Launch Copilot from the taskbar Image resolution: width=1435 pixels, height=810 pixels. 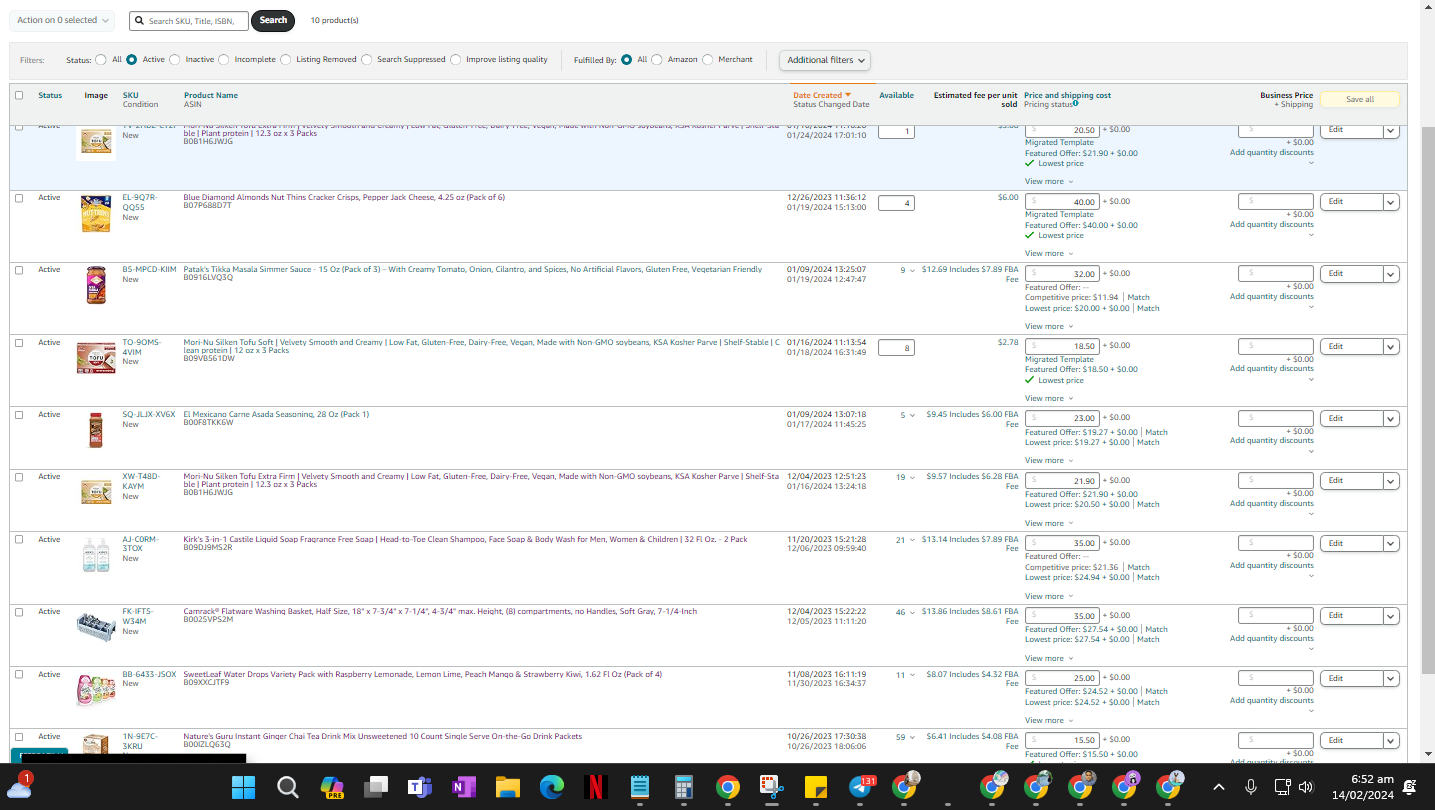coord(332,788)
